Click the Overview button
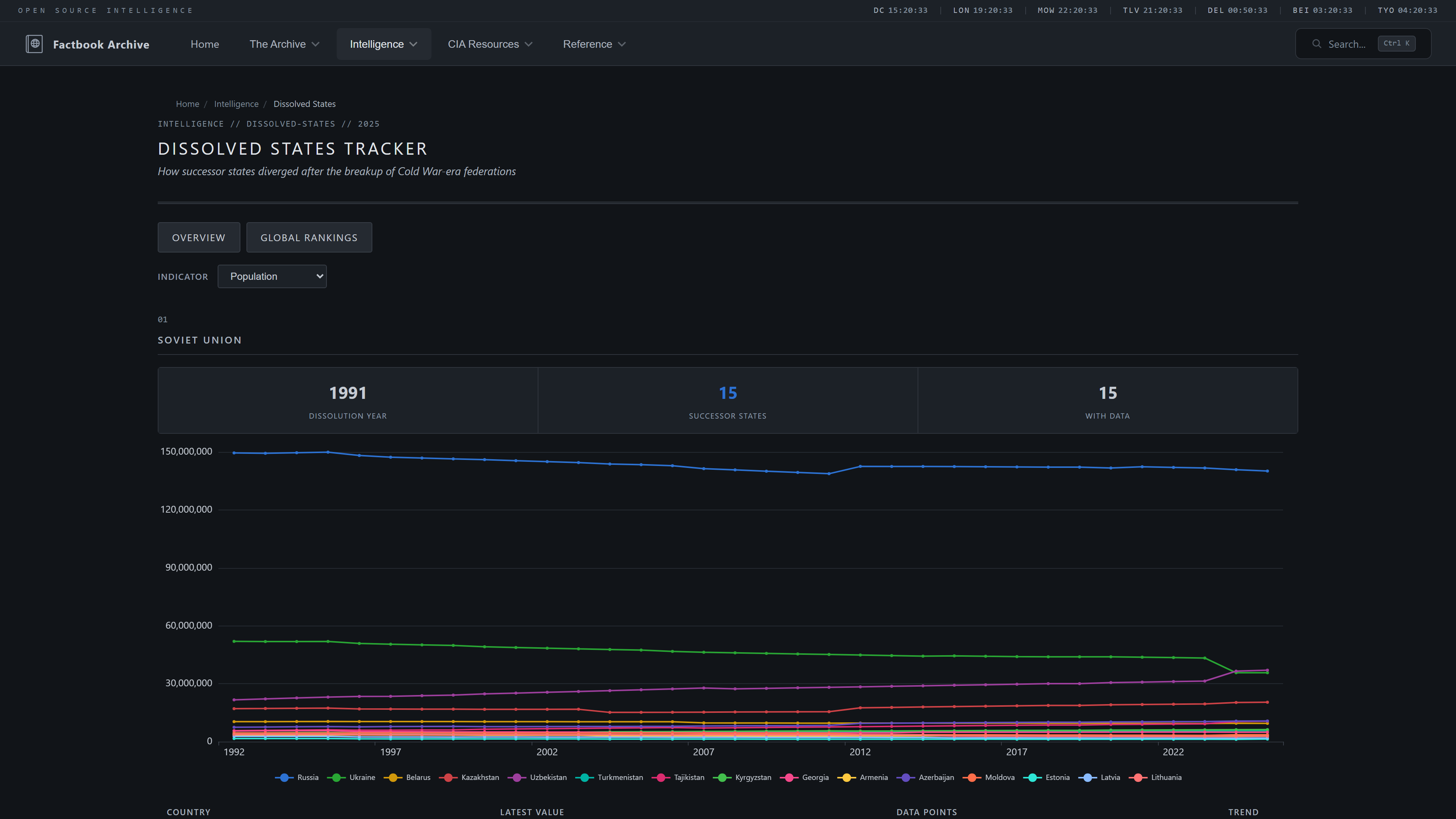This screenshot has width=1456, height=819. (x=198, y=238)
